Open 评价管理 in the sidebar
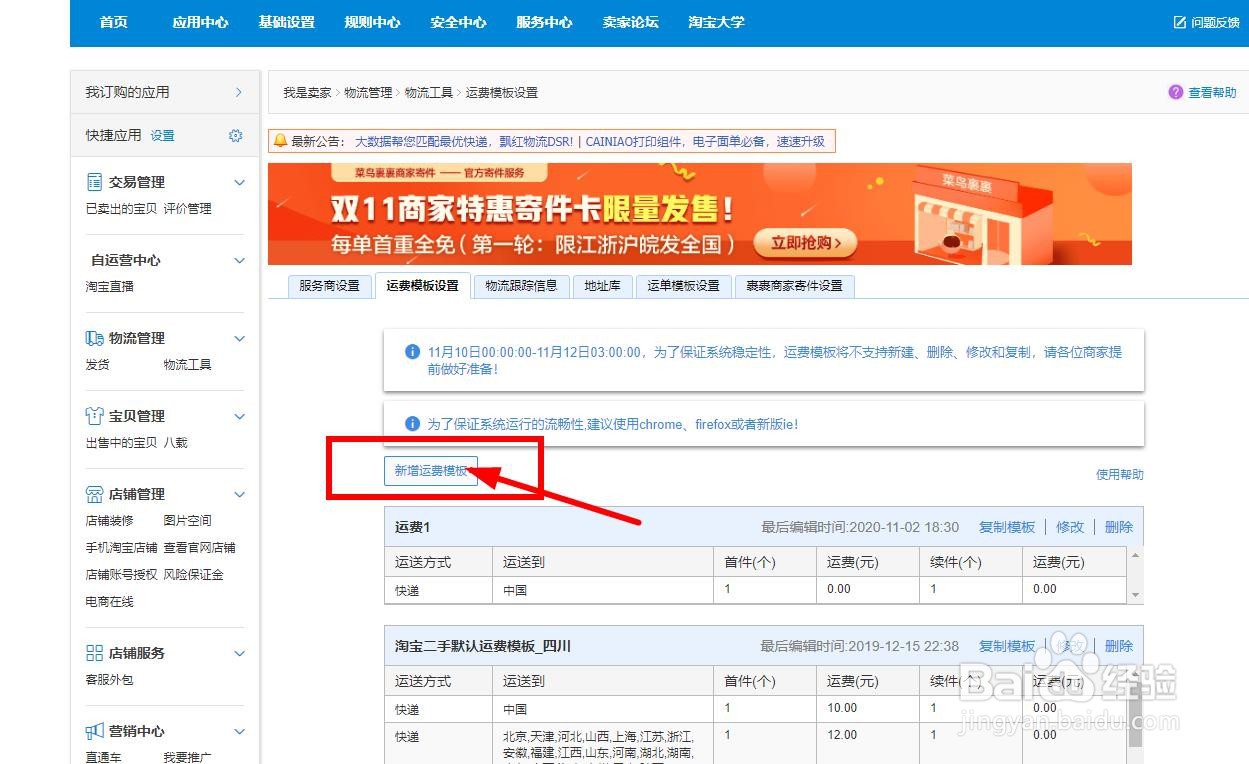Viewport: 1249px width, 764px height. 188,209
